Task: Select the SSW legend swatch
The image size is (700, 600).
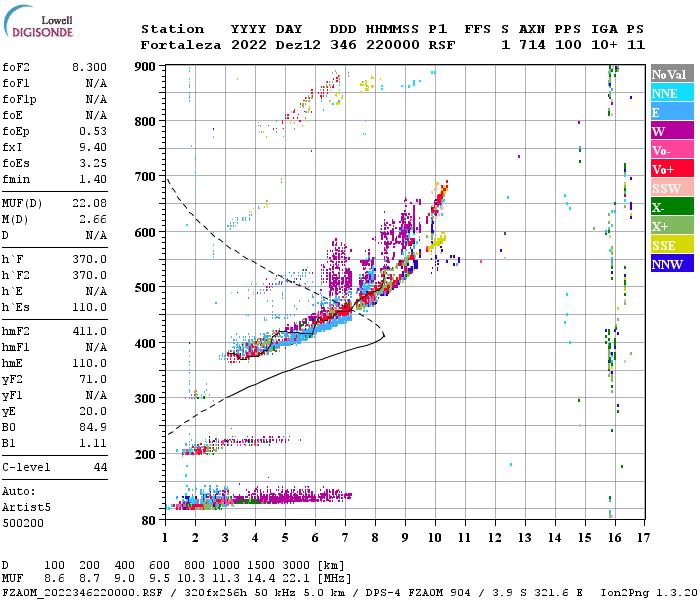Action: coord(672,188)
